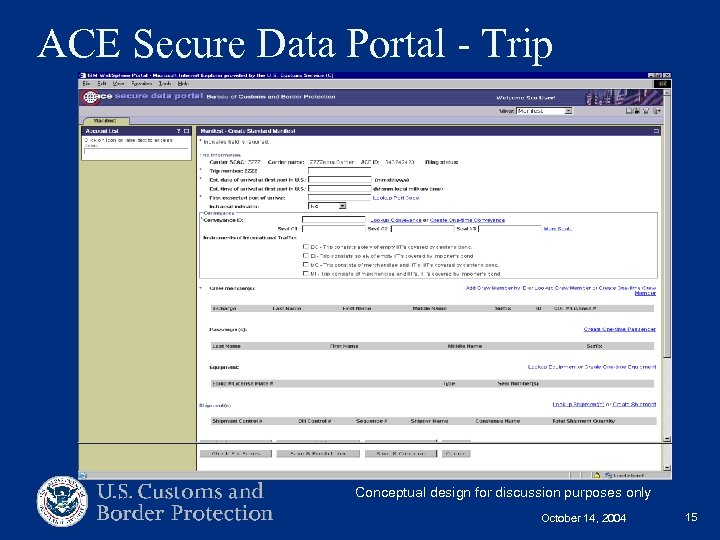Open the View dropdown showing Manifest
Viewport: 720px width, 540px height.
point(544,111)
